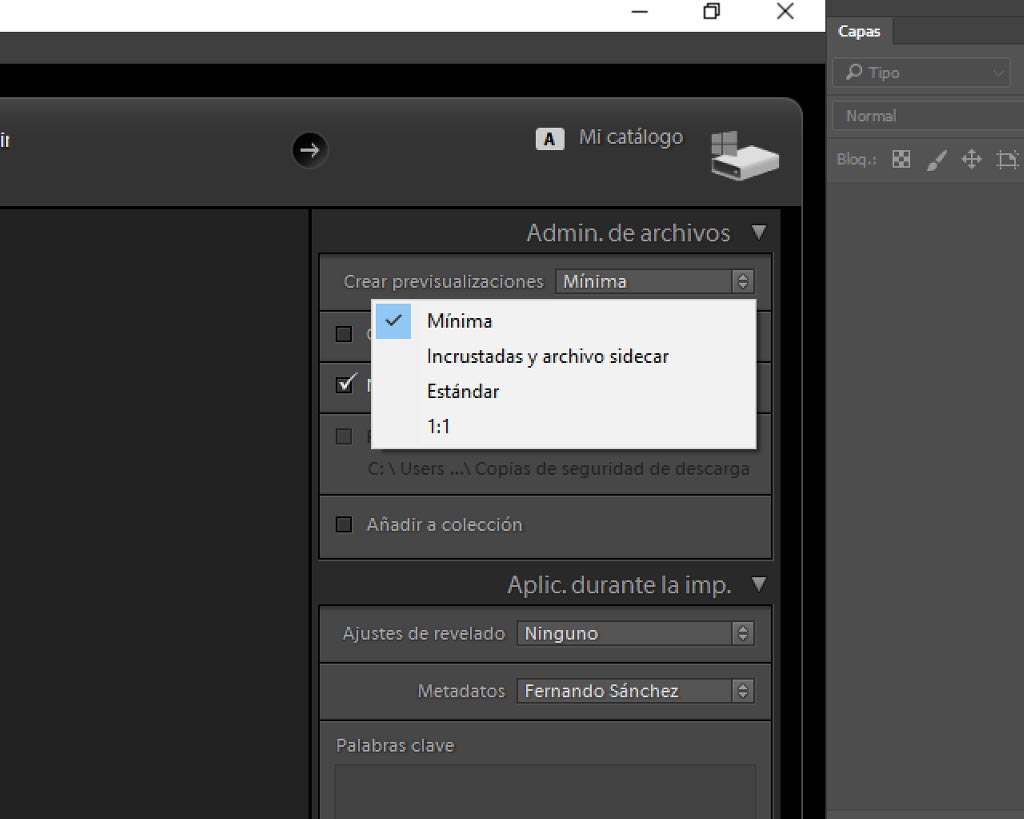Viewport: 1024px width, 819px height.
Task: Click 'Crear previsualizaciones' label
Action: [x=443, y=281]
